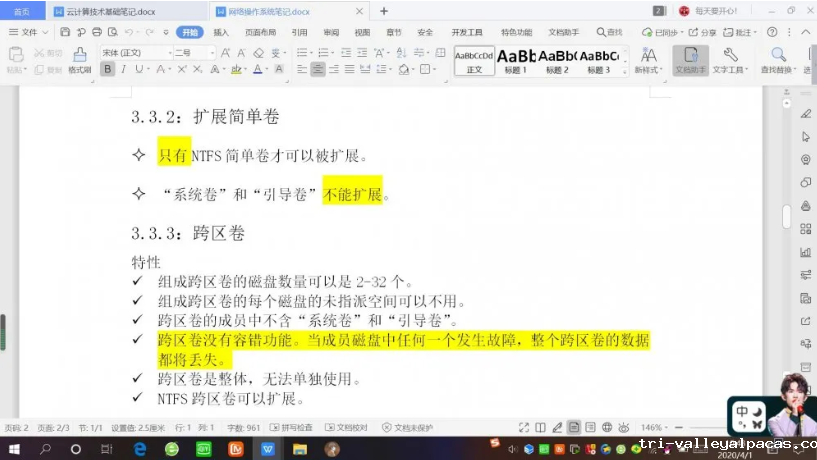
Task: Click the Find (查找) search button
Action: 610,32
